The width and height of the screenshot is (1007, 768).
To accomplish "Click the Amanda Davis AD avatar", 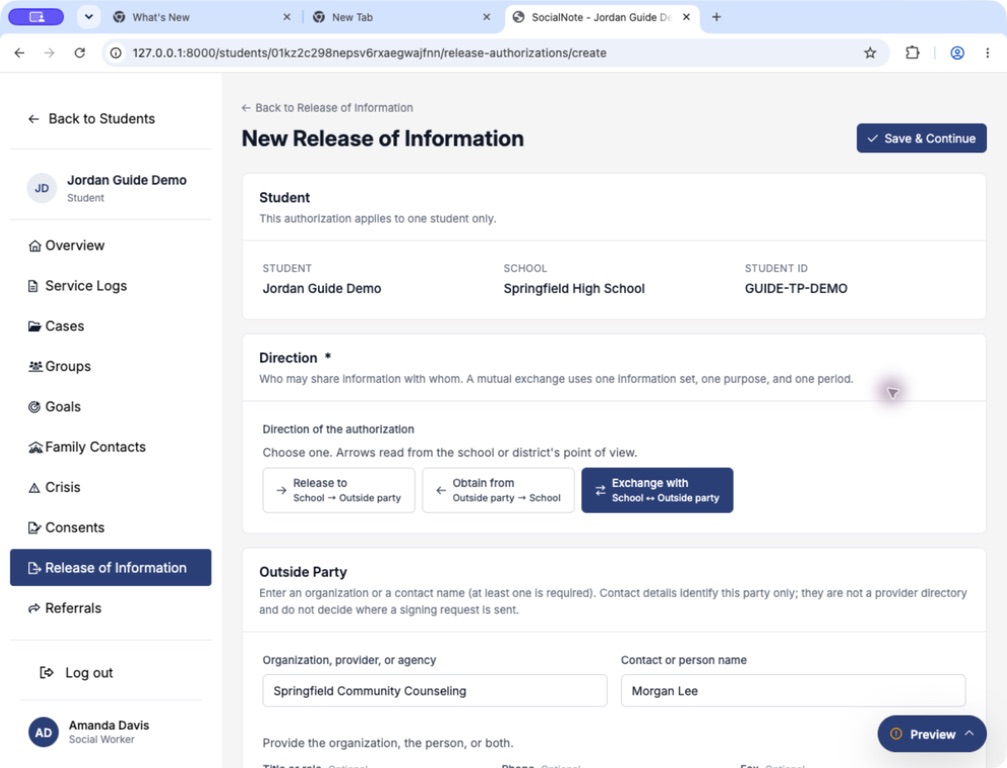I will tap(43, 733).
